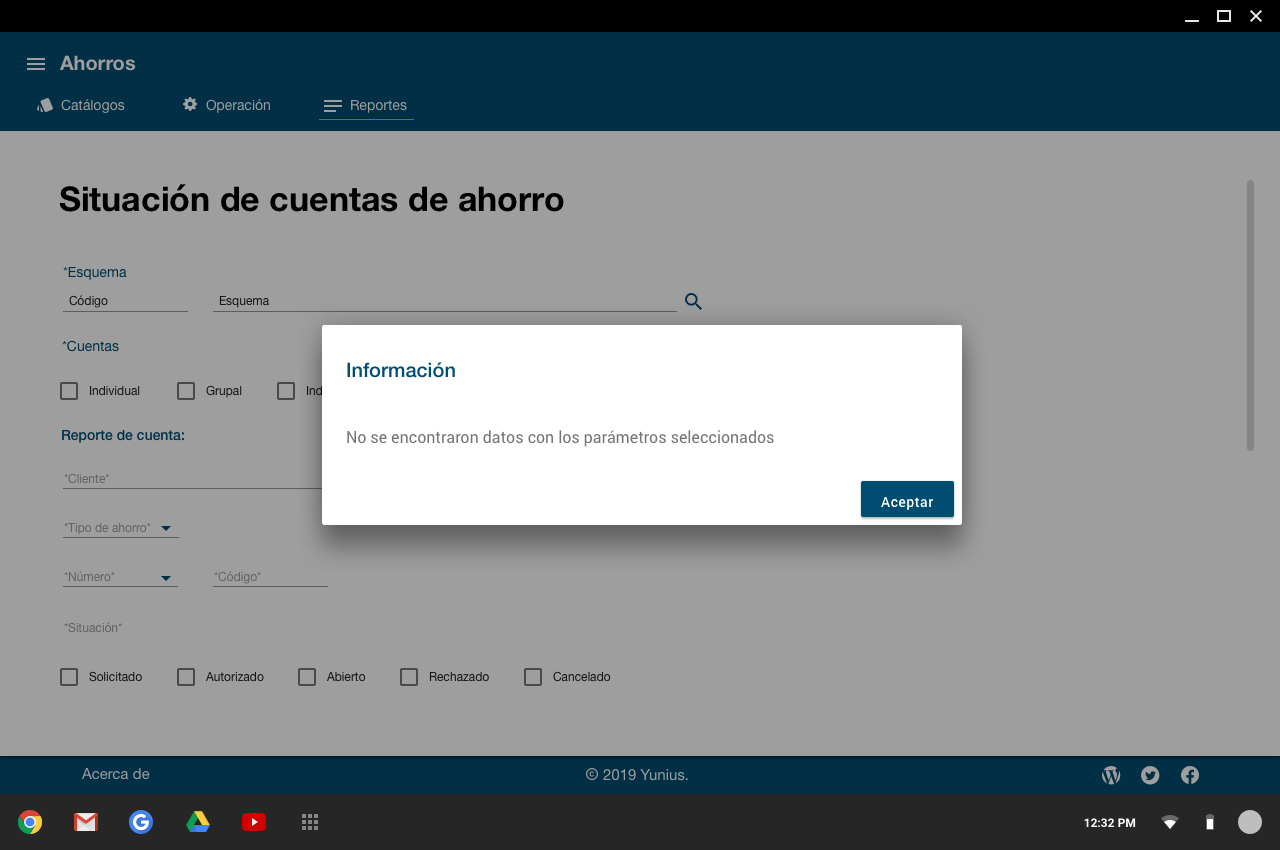Launch Gmail from the shelf
The image size is (1280, 850).
click(86, 822)
